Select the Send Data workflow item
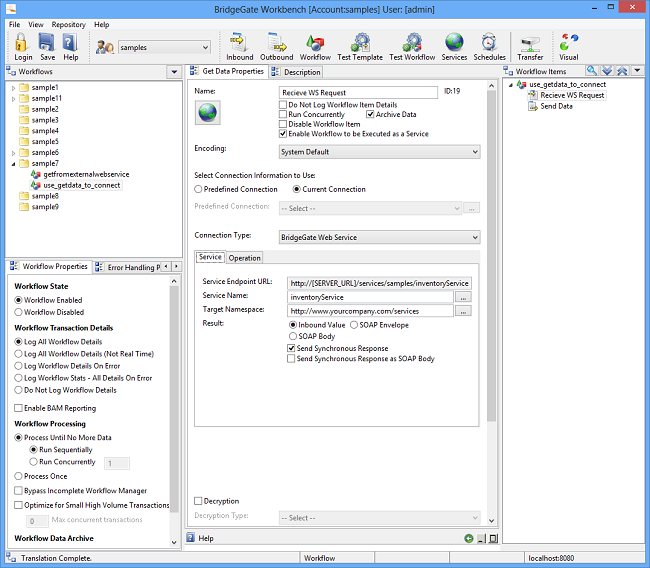This screenshot has width=650, height=568. [556, 106]
